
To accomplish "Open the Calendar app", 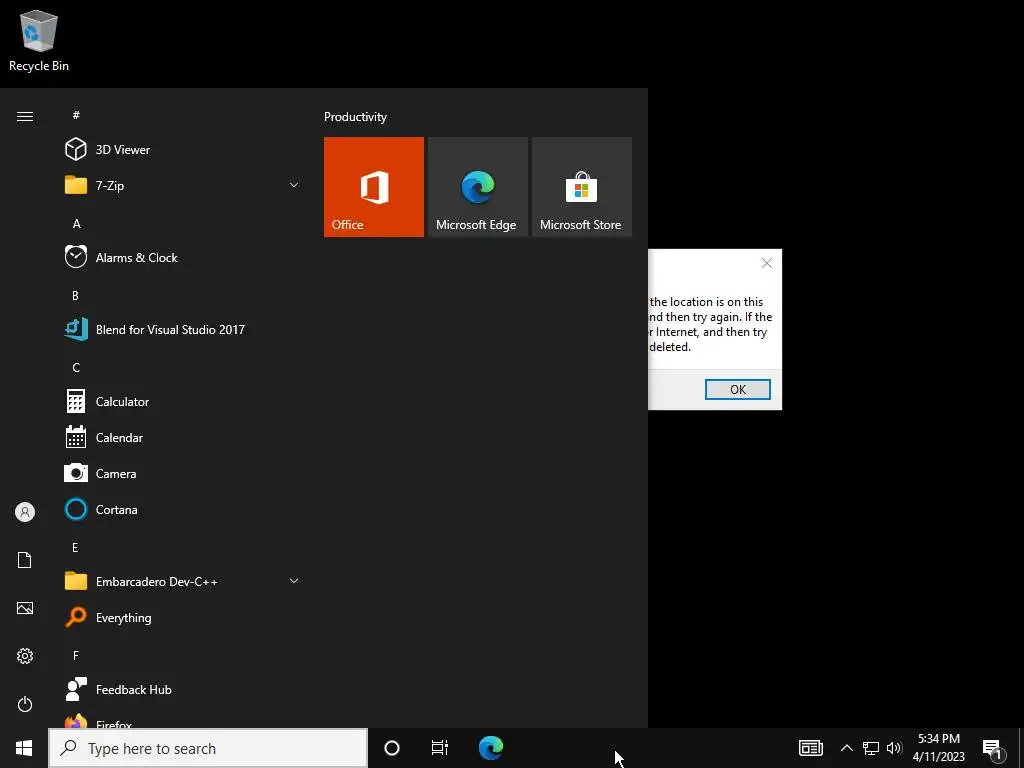I will (x=183, y=438).
